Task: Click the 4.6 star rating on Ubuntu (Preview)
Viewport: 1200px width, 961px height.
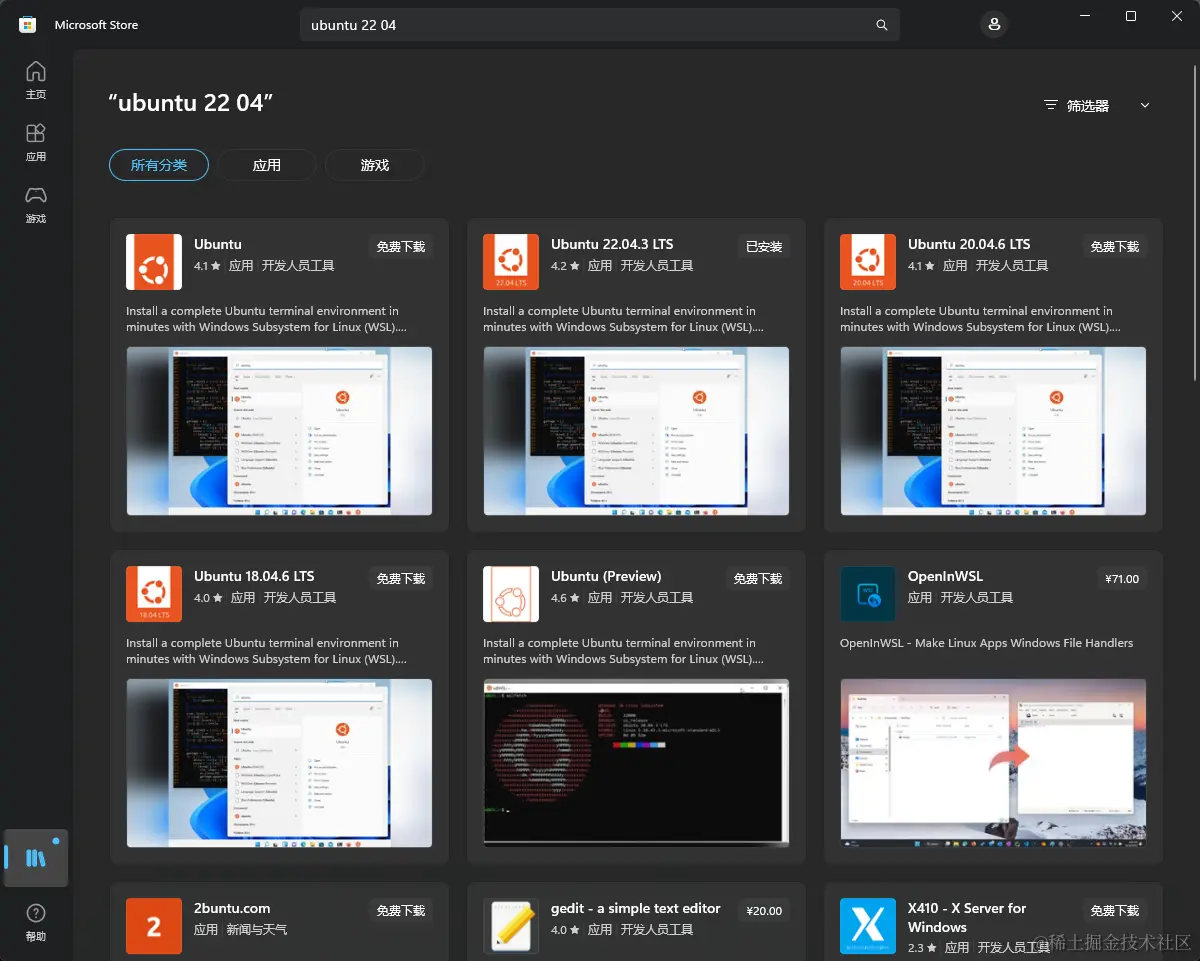Action: (x=565, y=598)
